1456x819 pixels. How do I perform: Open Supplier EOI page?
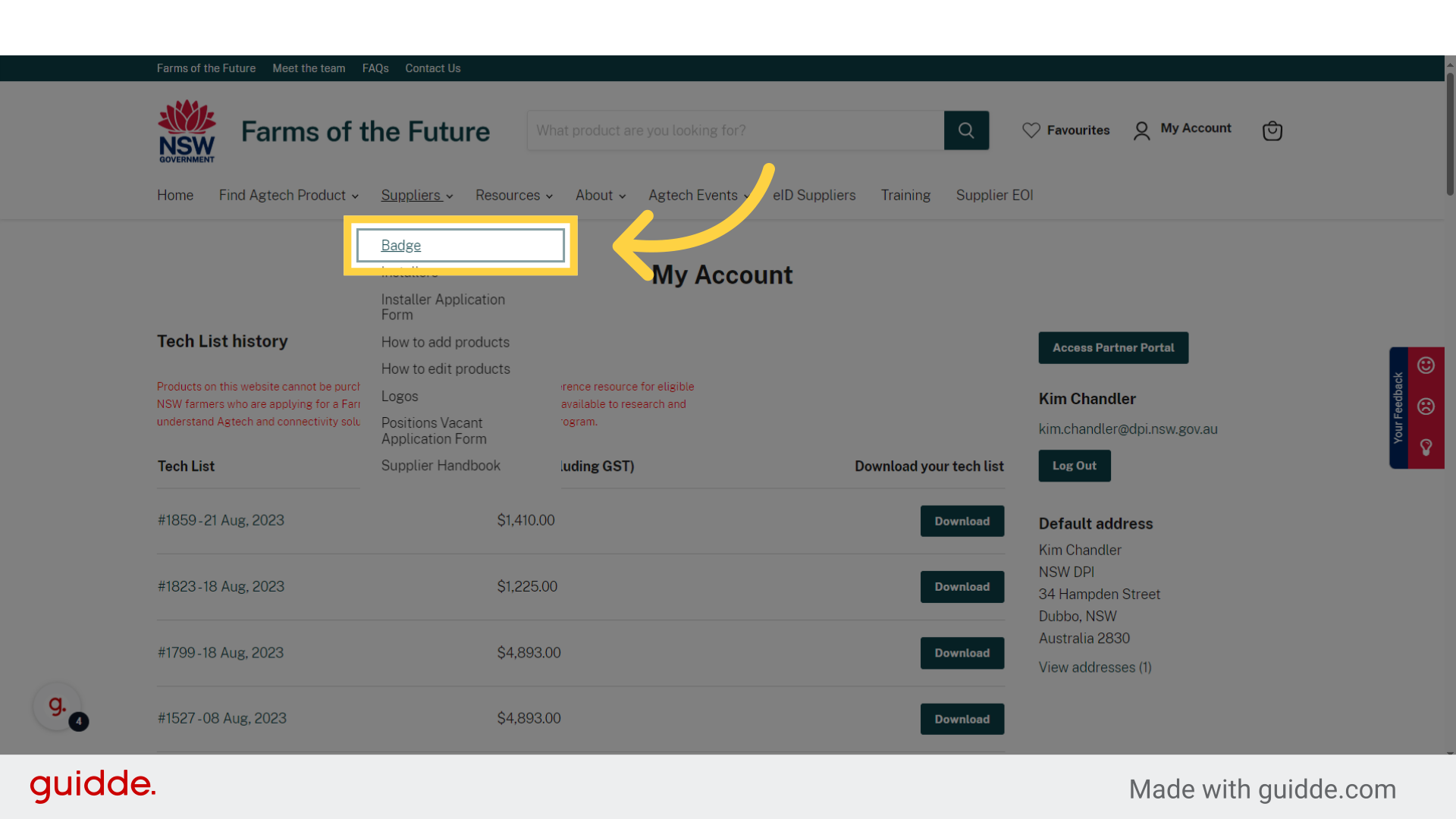(x=994, y=195)
